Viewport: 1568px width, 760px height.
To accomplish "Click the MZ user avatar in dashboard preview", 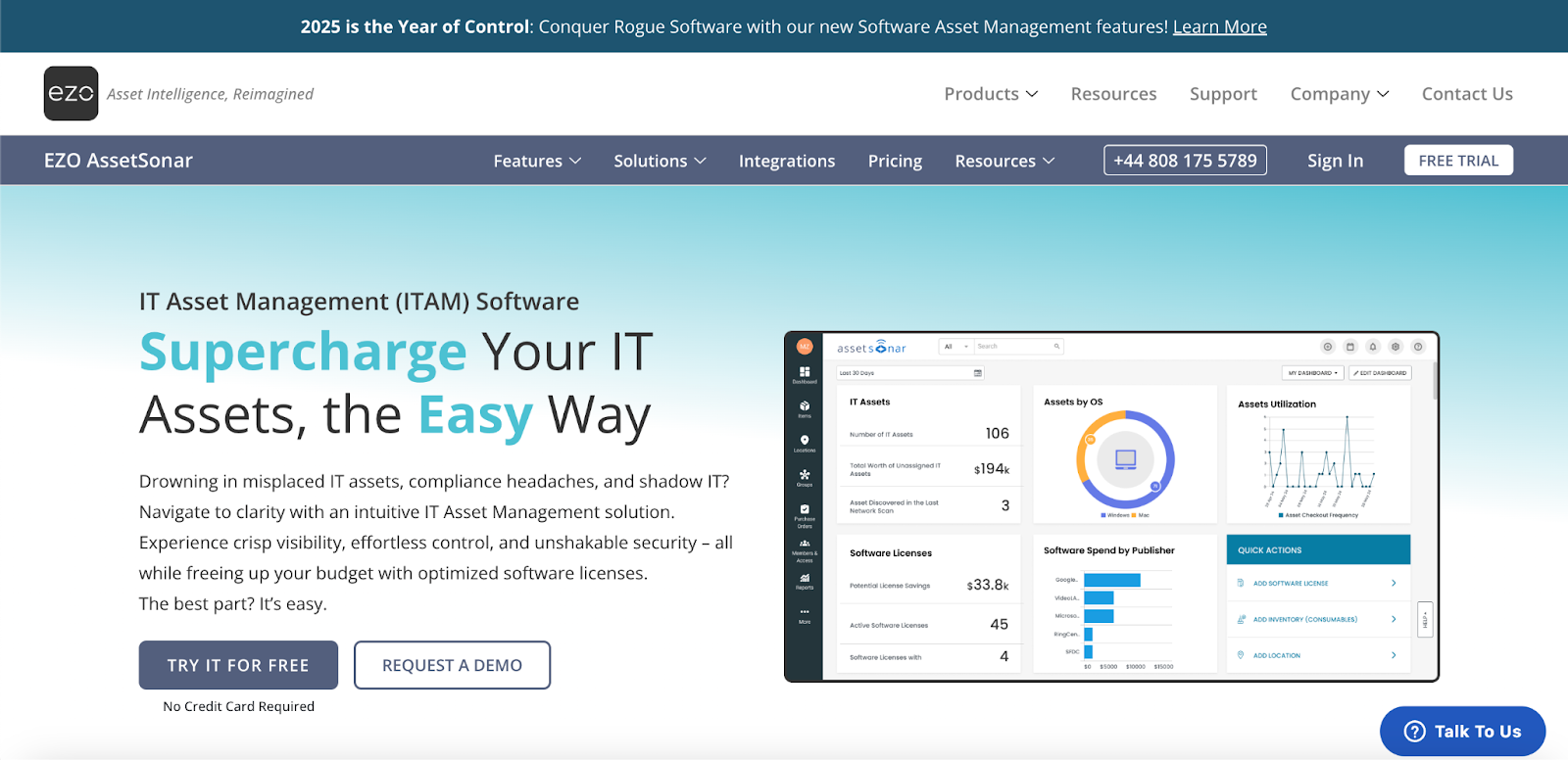I will 805,347.
